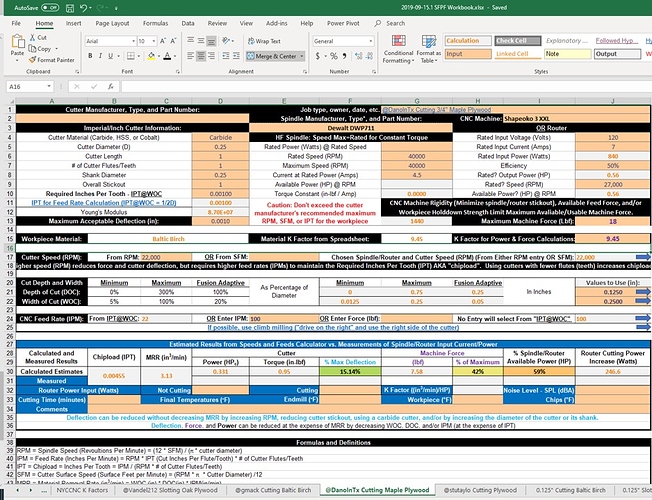Image resolution: width=652 pixels, height=500 pixels.
Task: Open the Font group dialog launcher
Action: [178, 72]
